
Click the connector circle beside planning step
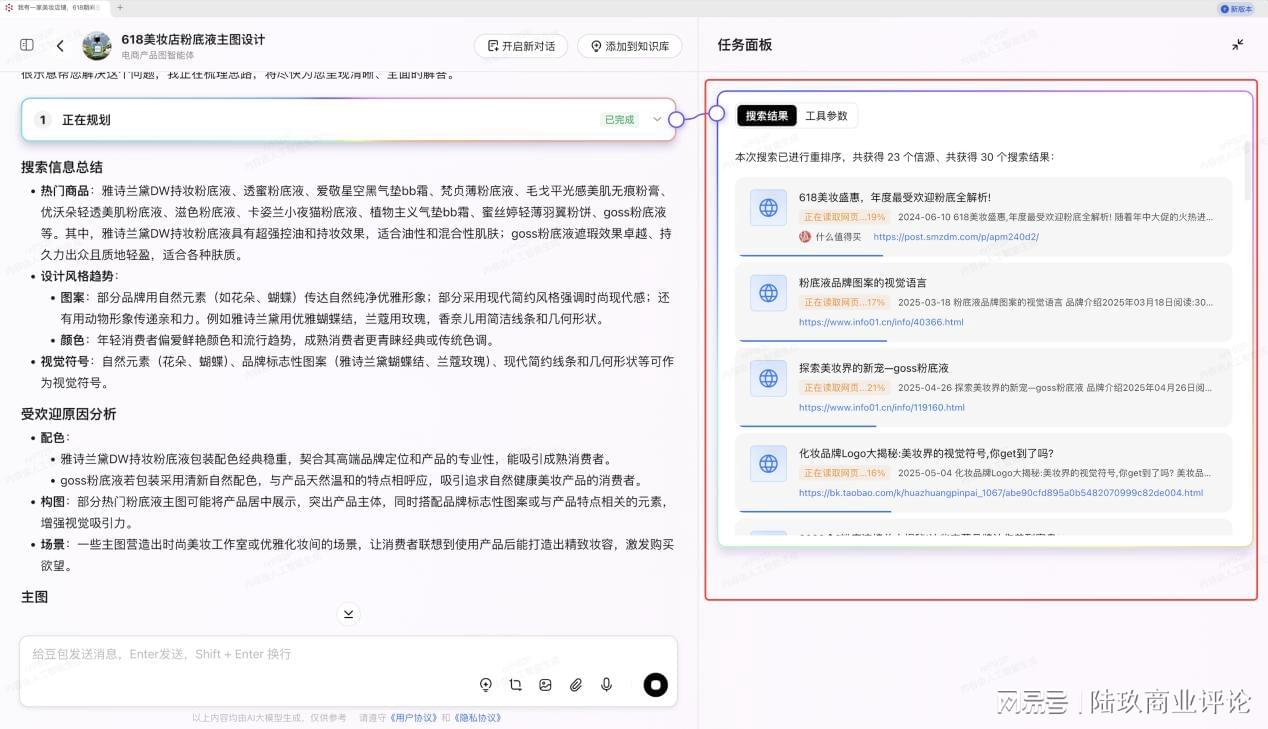676,120
